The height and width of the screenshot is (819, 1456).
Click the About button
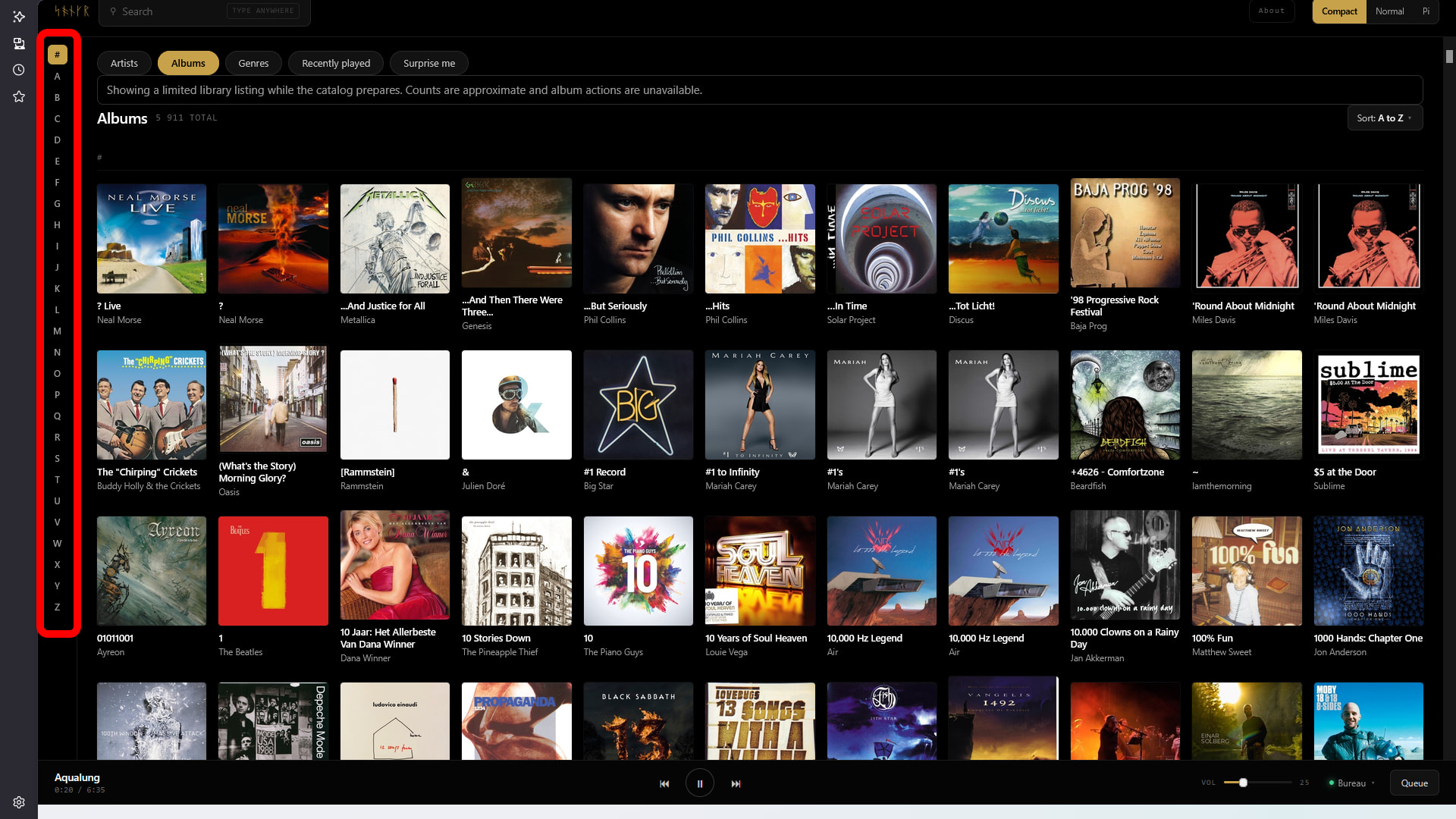pos(1272,11)
